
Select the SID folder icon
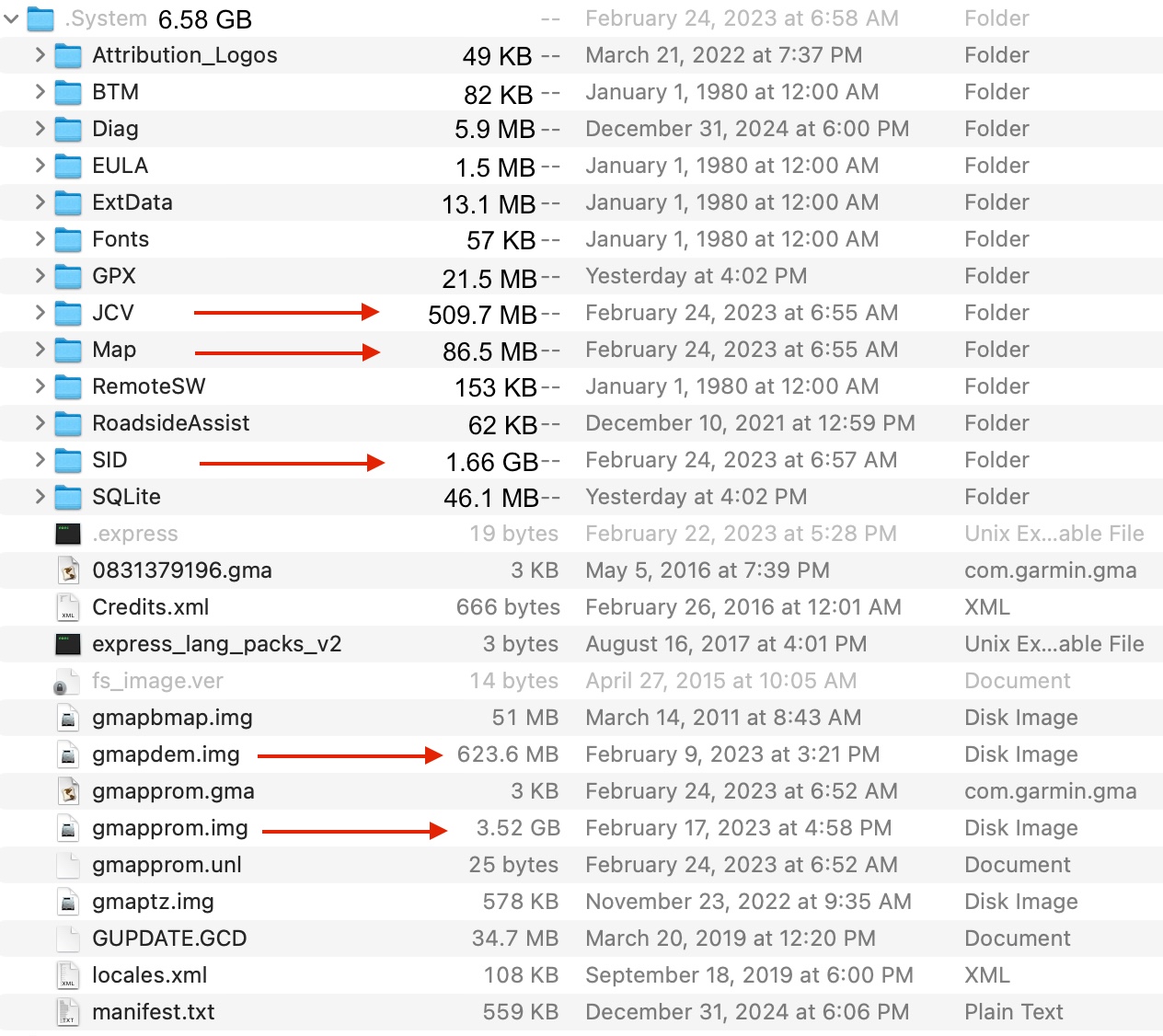point(68,460)
